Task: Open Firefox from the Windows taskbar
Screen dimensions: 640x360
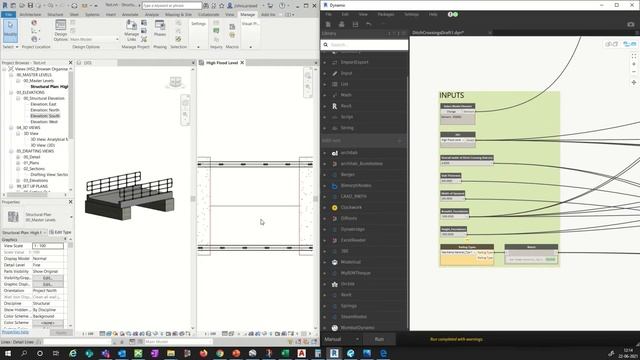Action: (x=203, y=353)
